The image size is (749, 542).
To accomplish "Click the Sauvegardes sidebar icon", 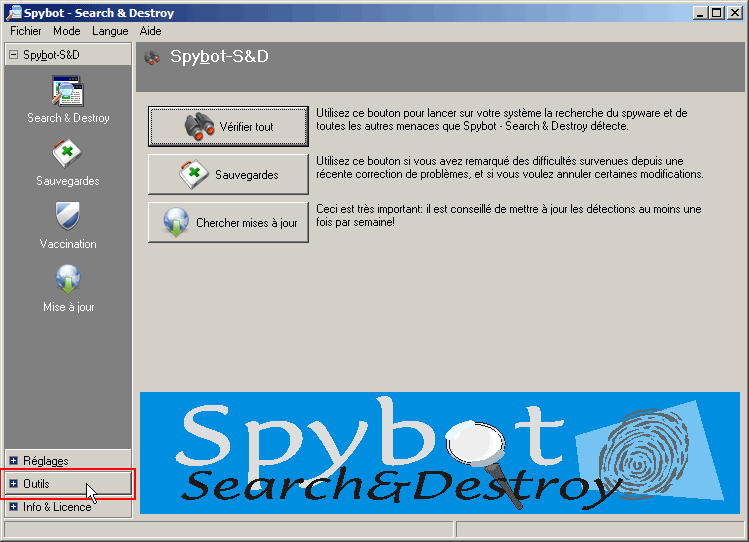I will (x=68, y=155).
